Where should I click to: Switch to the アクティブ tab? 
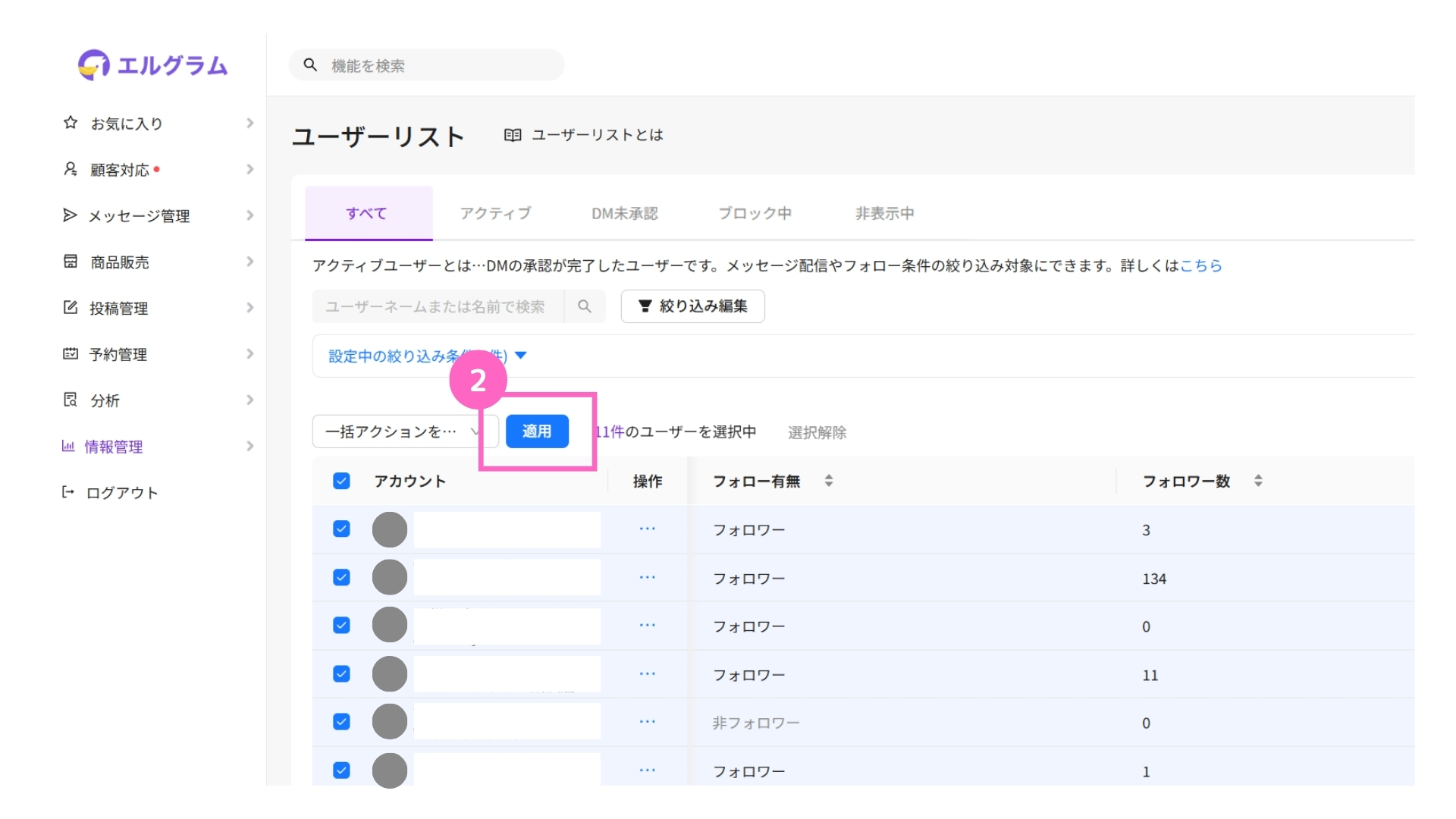coord(495,214)
